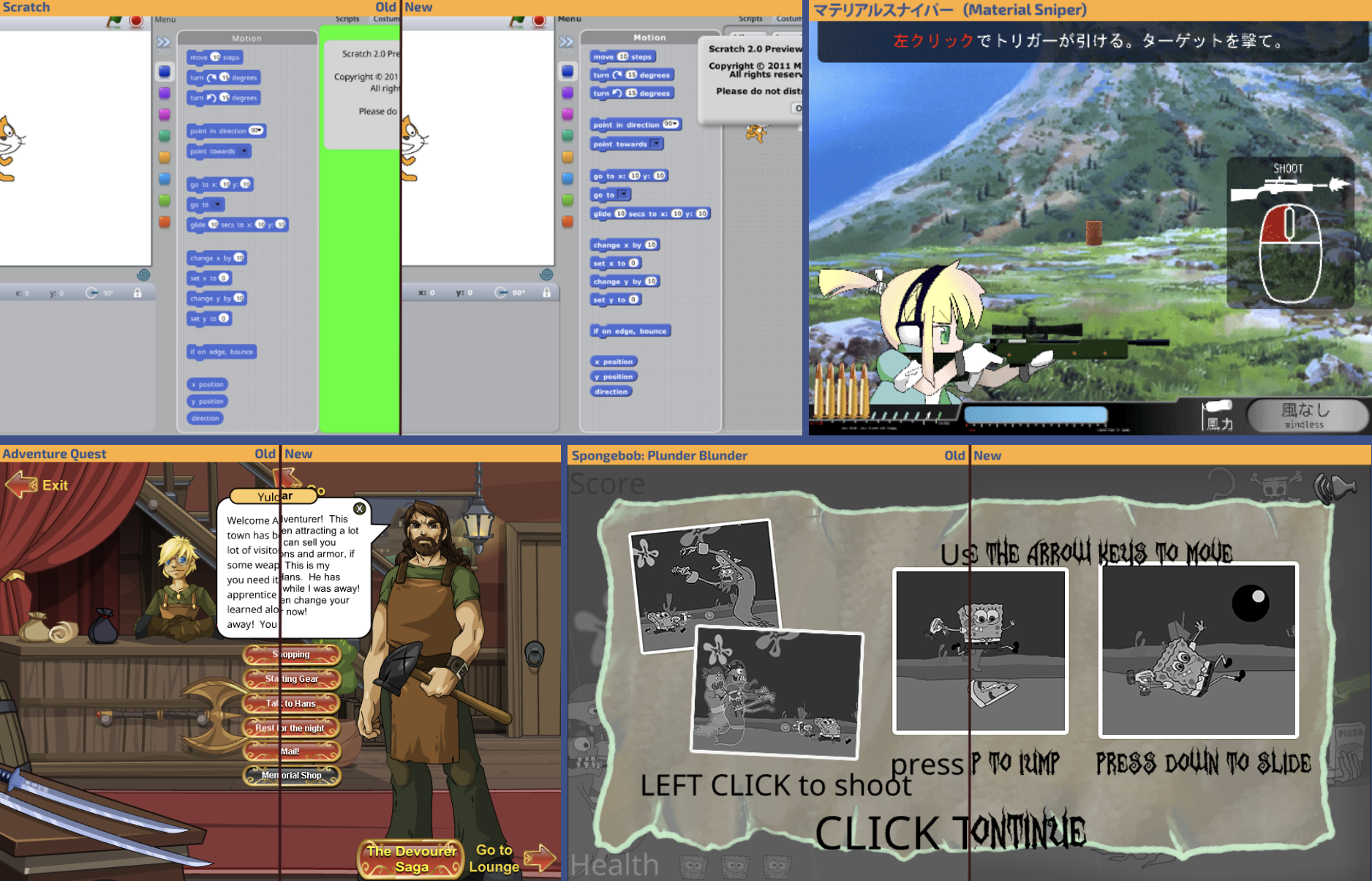Click the skull icon in Spongebob game
Viewport: 1372px width, 881px height.
[x=1275, y=485]
